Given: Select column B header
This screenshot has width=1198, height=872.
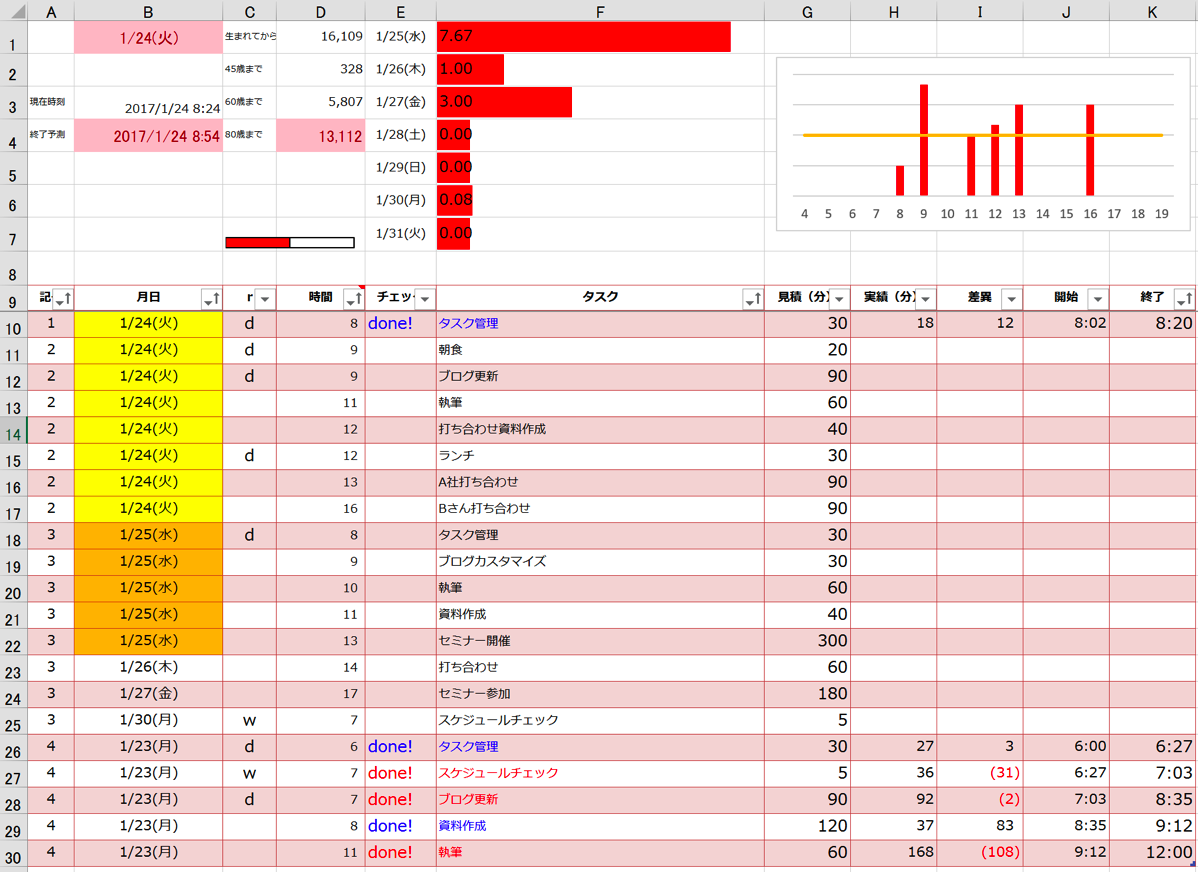Looking at the screenshot, I should (x=148, y=11).
